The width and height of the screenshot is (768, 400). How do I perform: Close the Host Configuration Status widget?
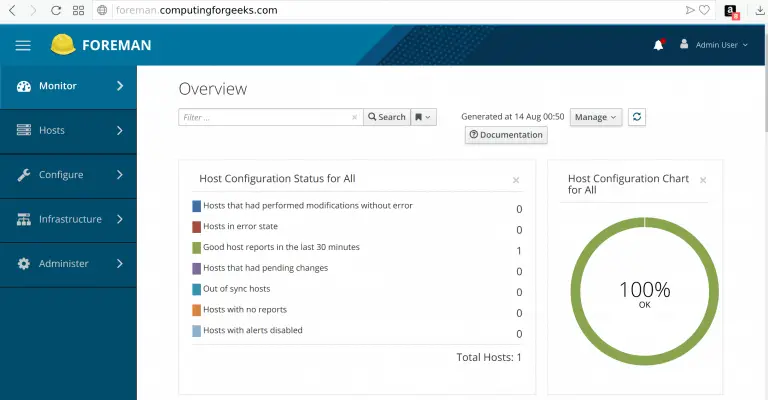516,180
